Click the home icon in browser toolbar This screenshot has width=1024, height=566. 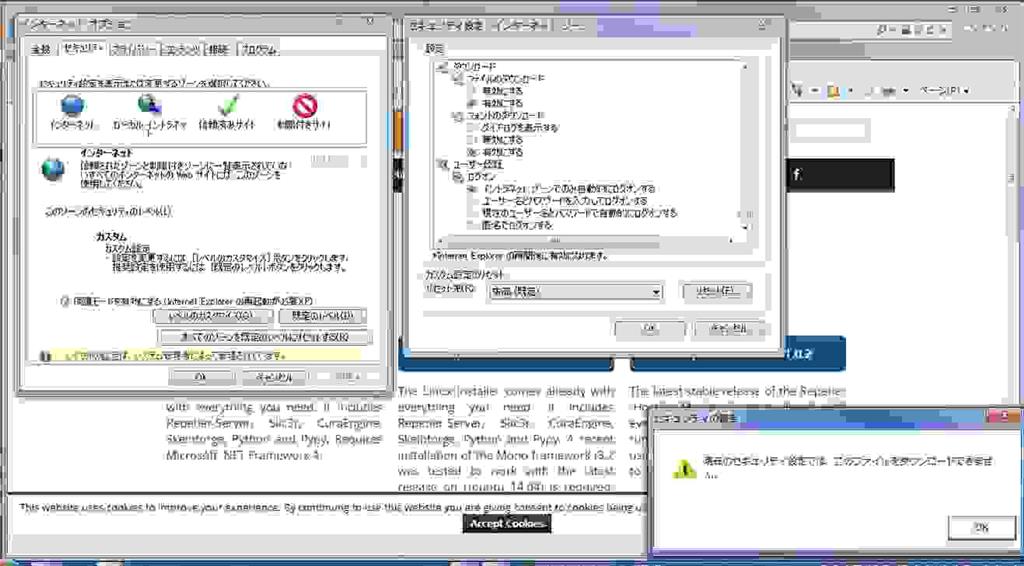(797, 91)
